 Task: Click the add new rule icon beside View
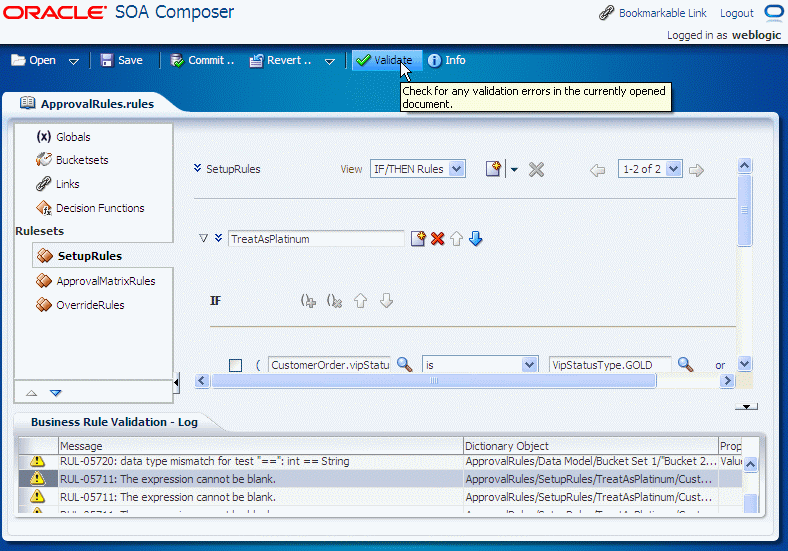click(494, 169)
